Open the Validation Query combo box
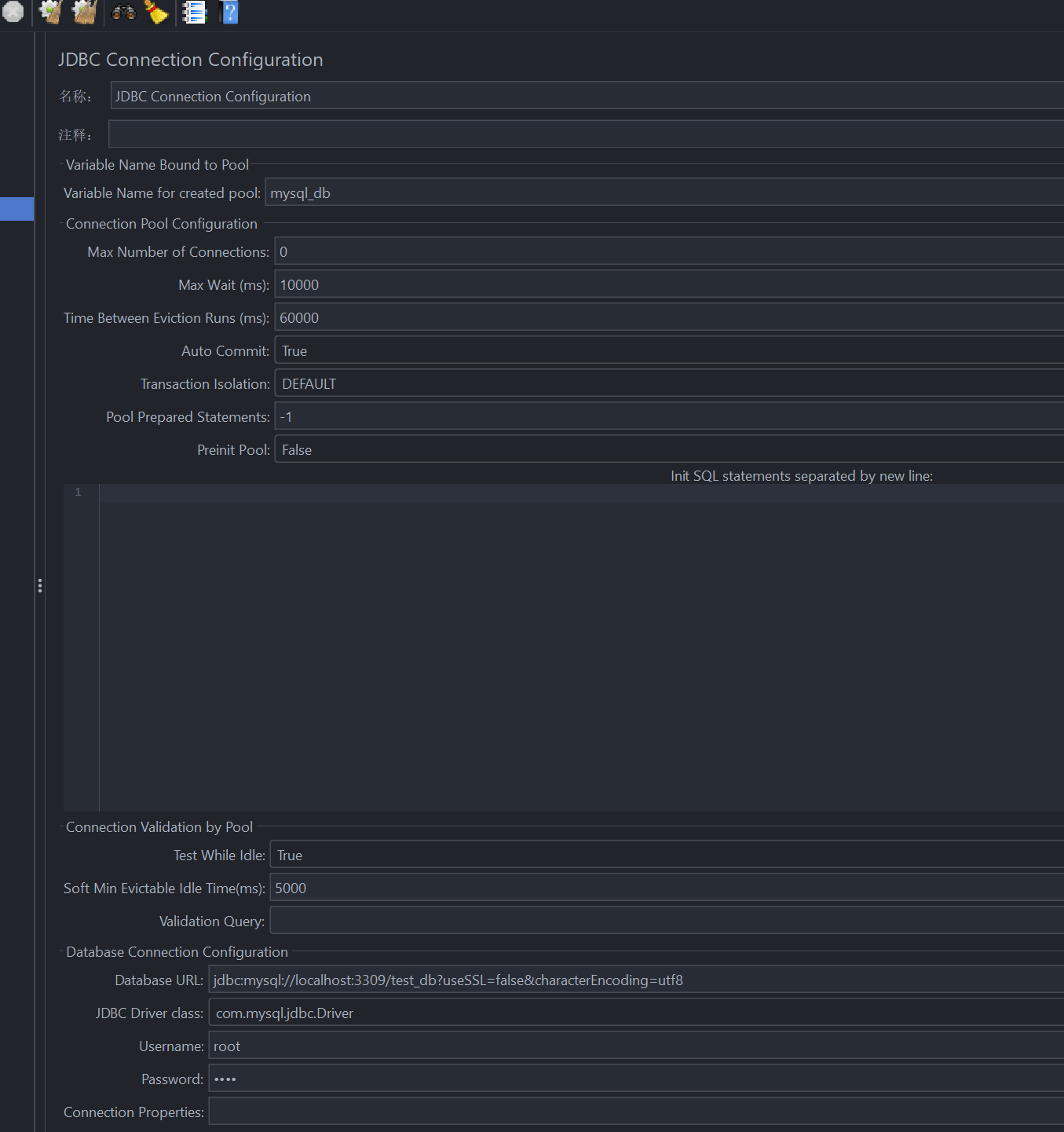The width and height of the screenshot is (1064, 1132). pyautogui.click(x=667, y=921)
